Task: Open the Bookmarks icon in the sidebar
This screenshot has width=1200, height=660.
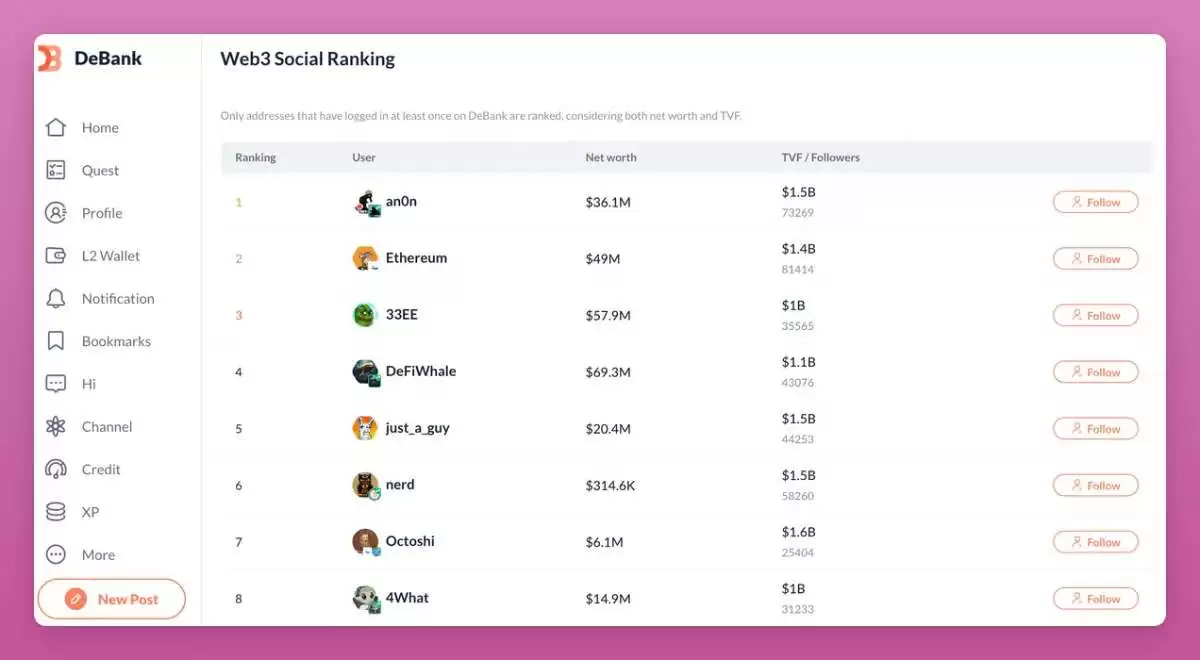Action: 56,341
